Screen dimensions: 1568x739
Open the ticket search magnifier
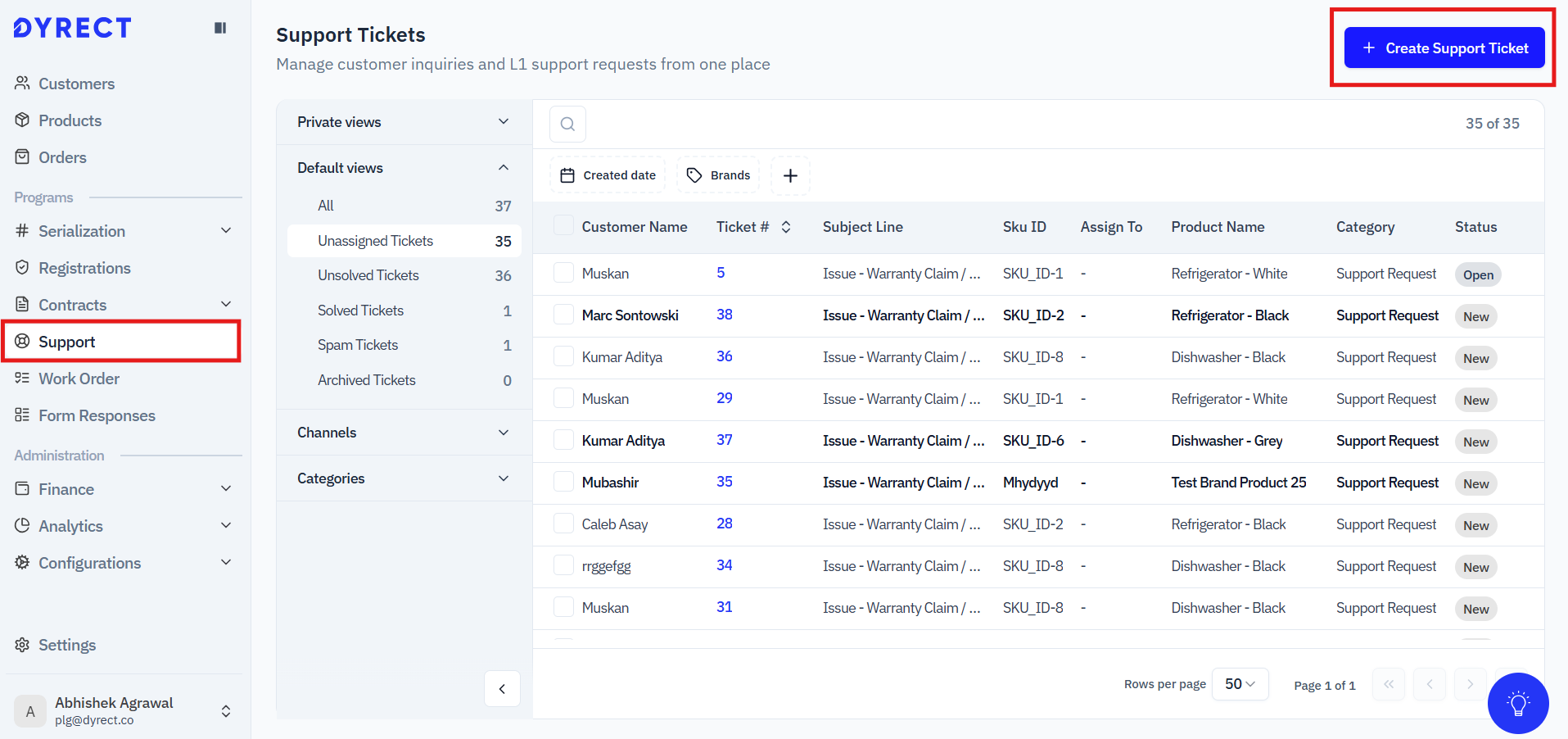[x=567, y=124]
